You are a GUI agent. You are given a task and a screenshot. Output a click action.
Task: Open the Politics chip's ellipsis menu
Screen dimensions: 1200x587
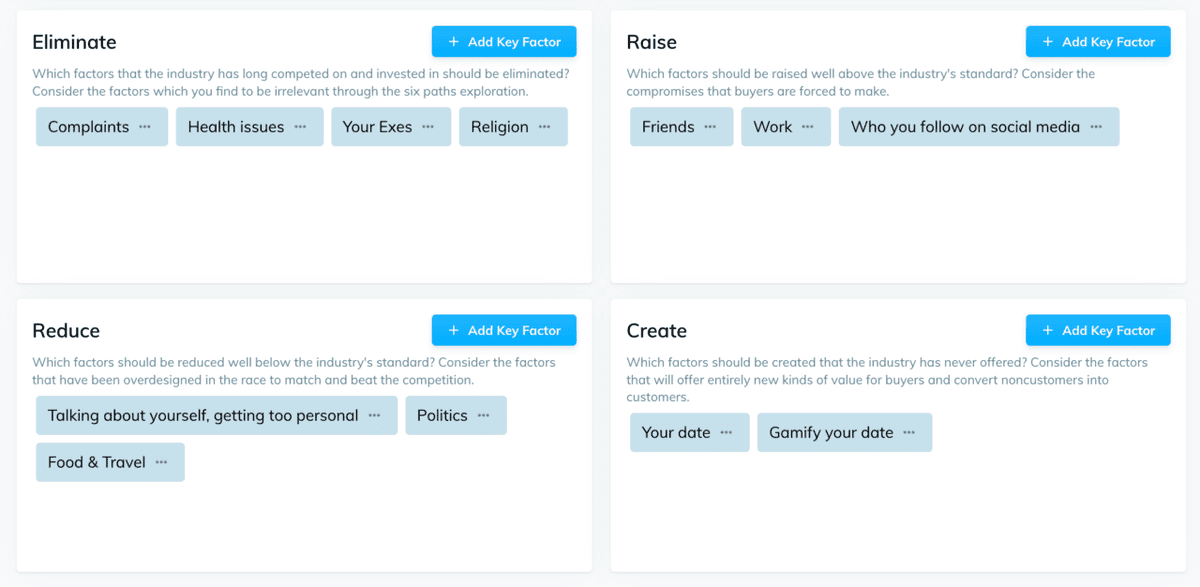483,416
